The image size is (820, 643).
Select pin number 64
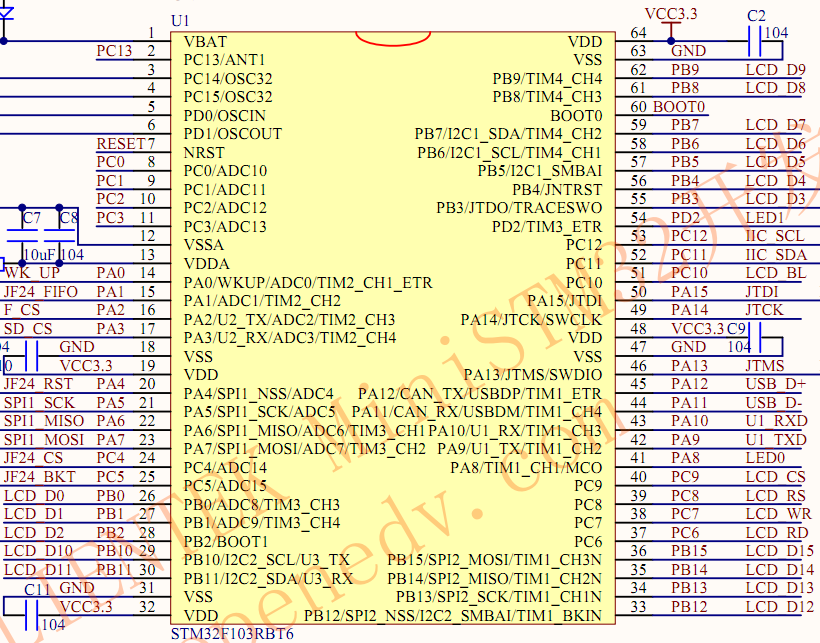coord(639,33)
